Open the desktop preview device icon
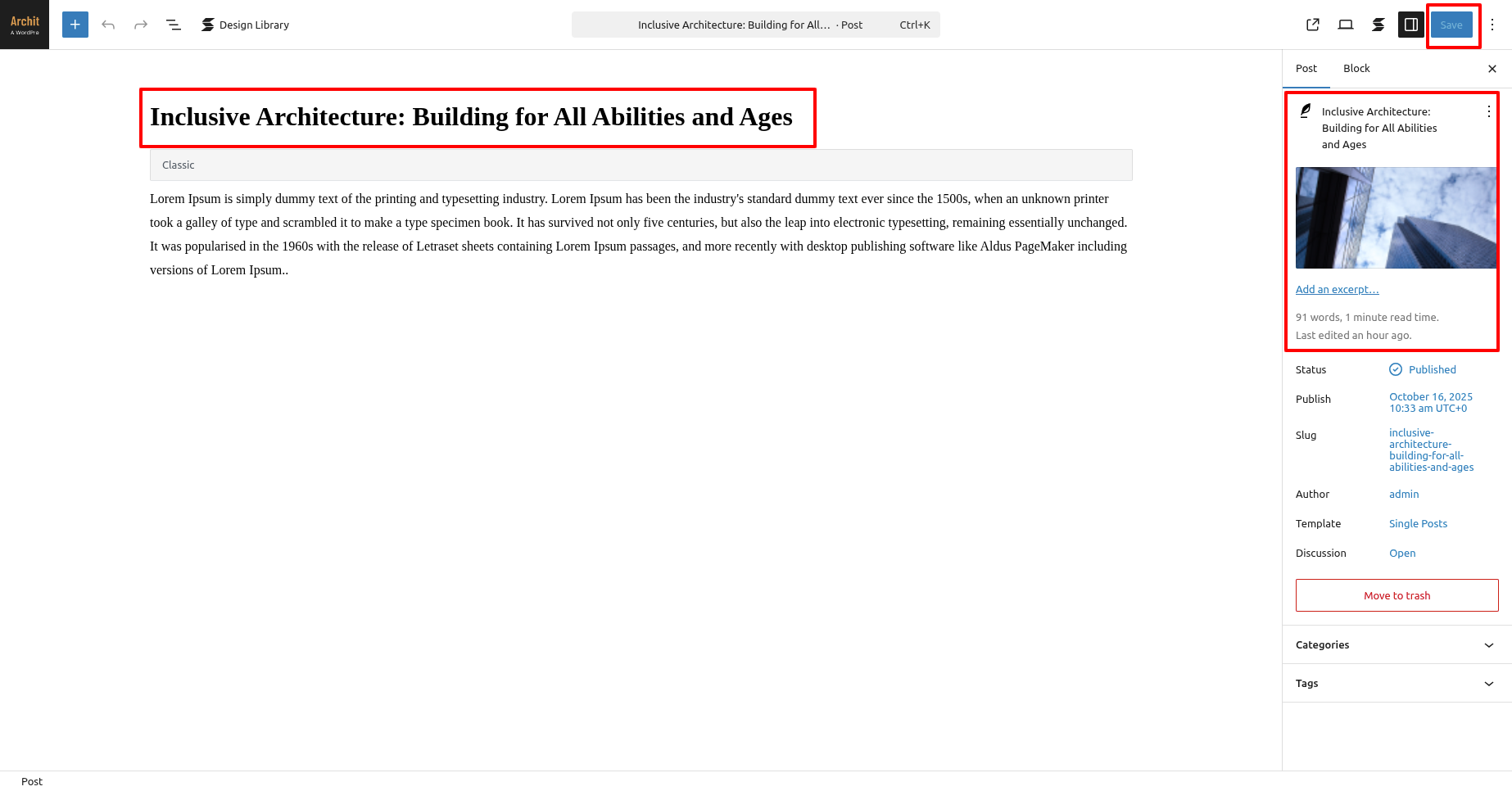1512x791 pixels. pyautogui.click(x=1346, y=25)
